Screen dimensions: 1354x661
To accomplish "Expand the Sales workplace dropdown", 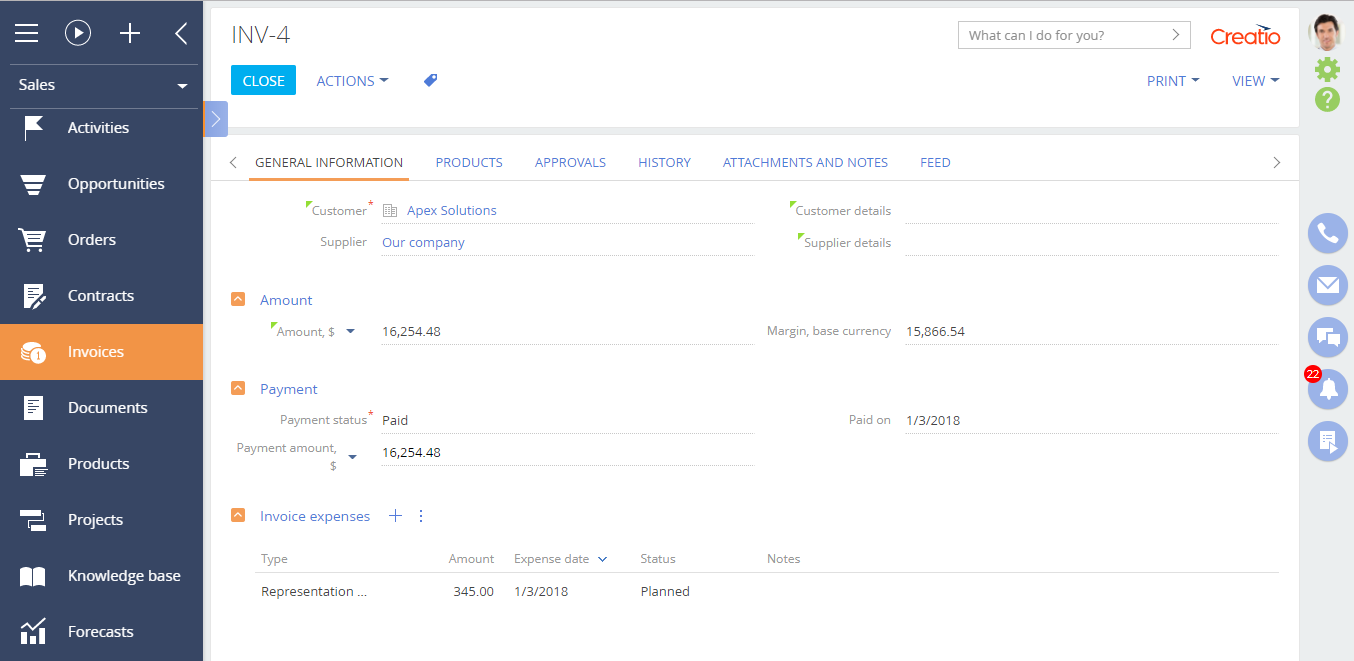I will (182, 86).
